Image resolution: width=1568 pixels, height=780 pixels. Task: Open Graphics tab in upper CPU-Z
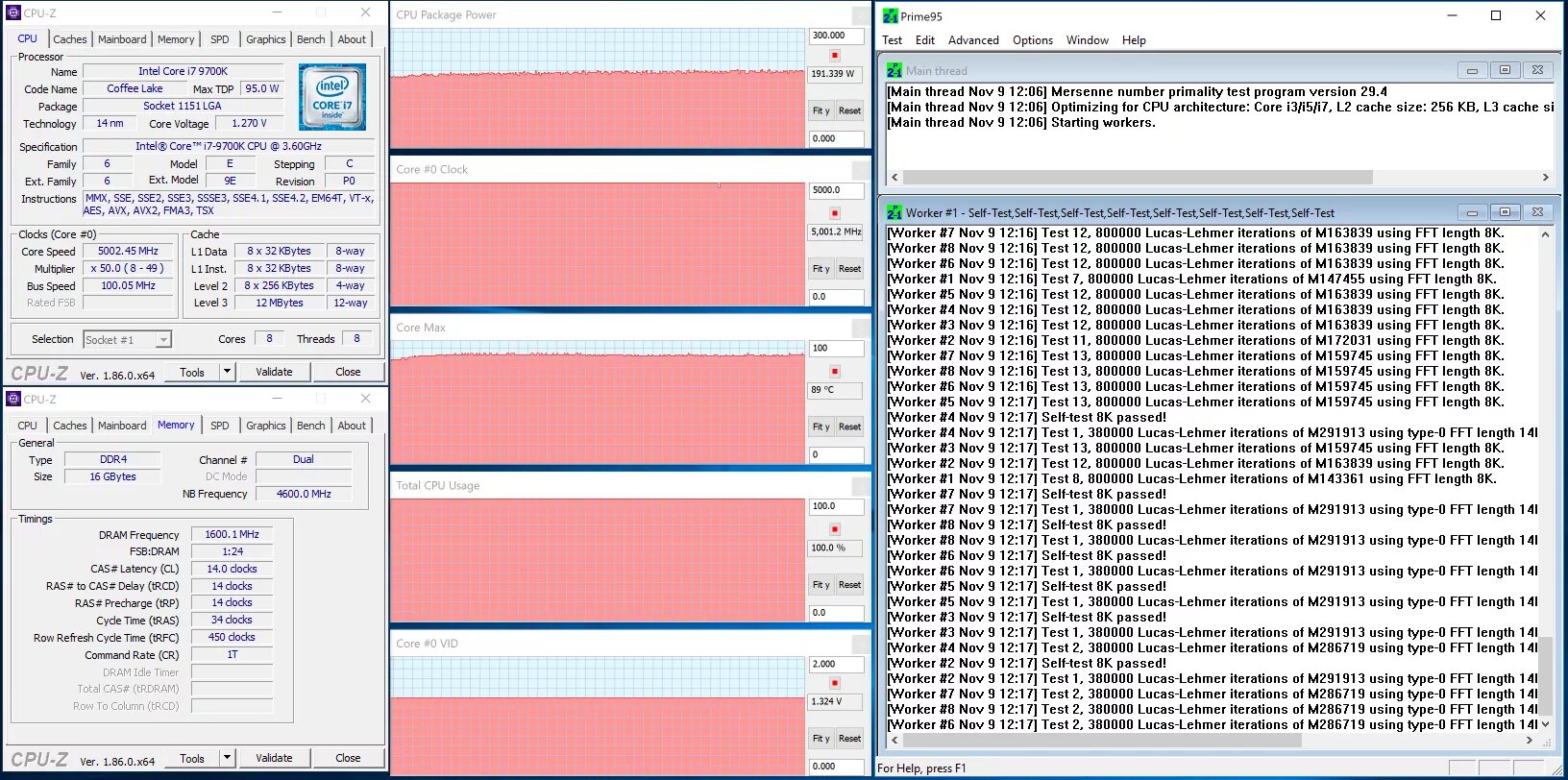266,39
